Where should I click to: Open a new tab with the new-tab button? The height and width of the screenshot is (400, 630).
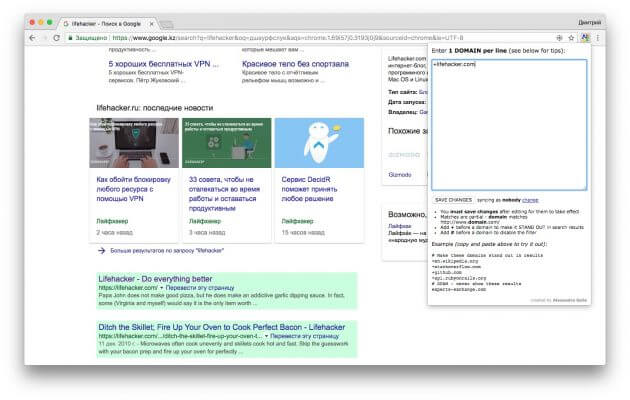coord(167,25)
